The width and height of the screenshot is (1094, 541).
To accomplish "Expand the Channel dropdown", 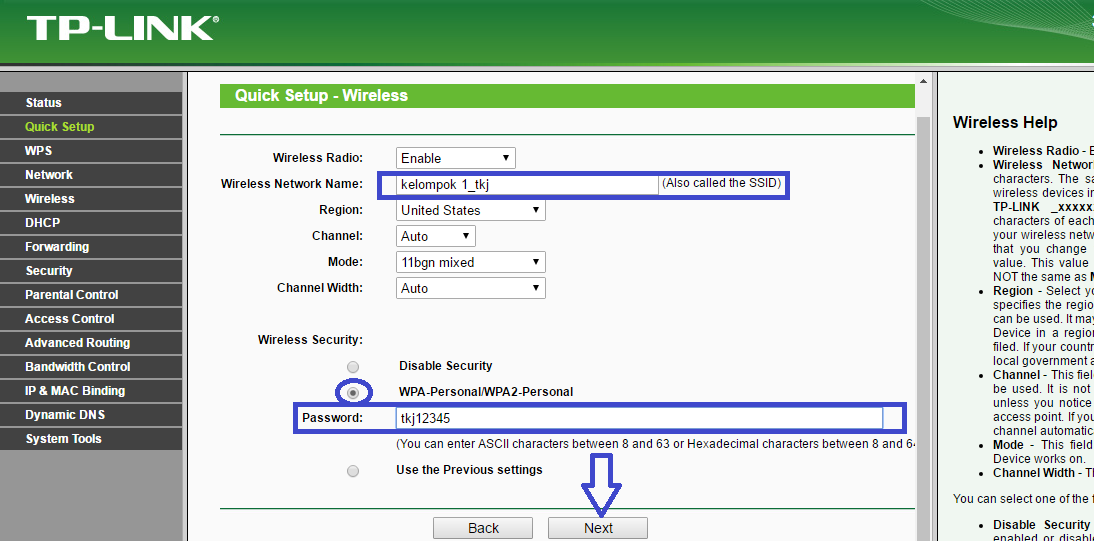I will (435, 236).
